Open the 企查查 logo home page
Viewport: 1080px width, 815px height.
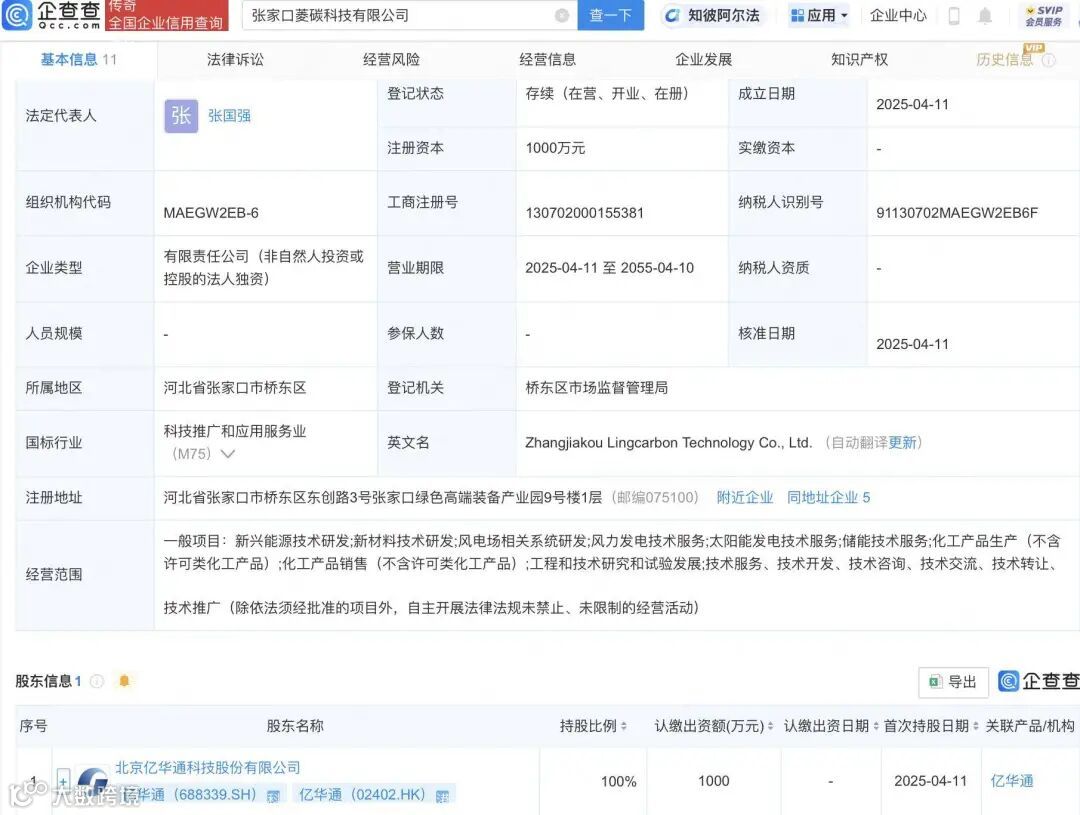(52, 15)
